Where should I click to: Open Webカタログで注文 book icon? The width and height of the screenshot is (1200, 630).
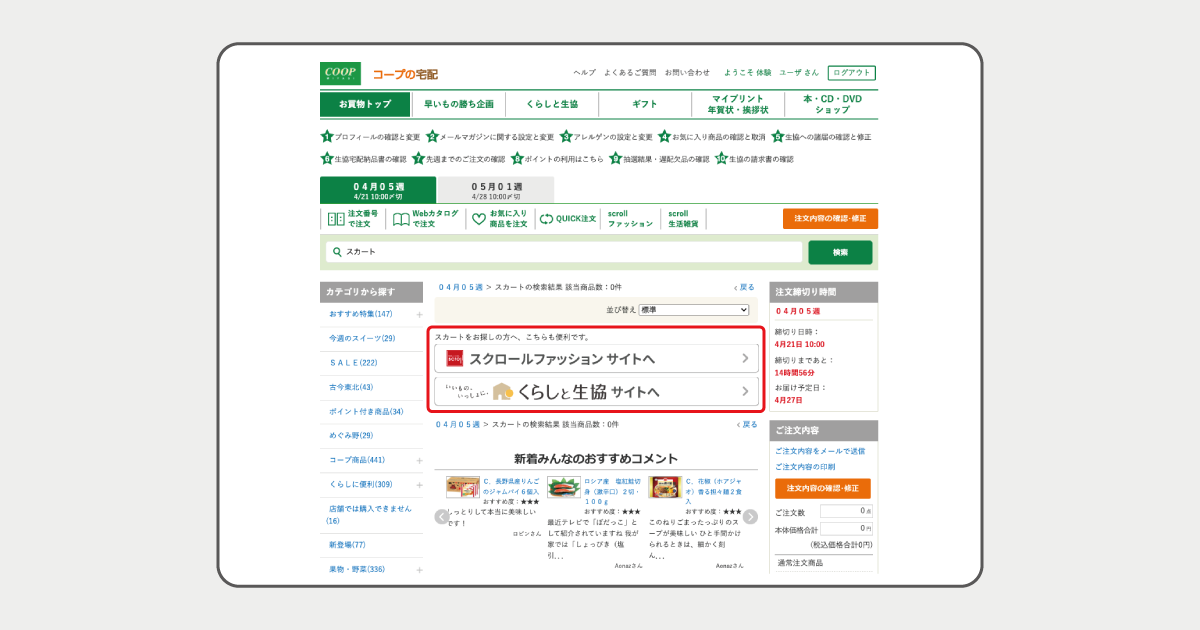point(400,219)
